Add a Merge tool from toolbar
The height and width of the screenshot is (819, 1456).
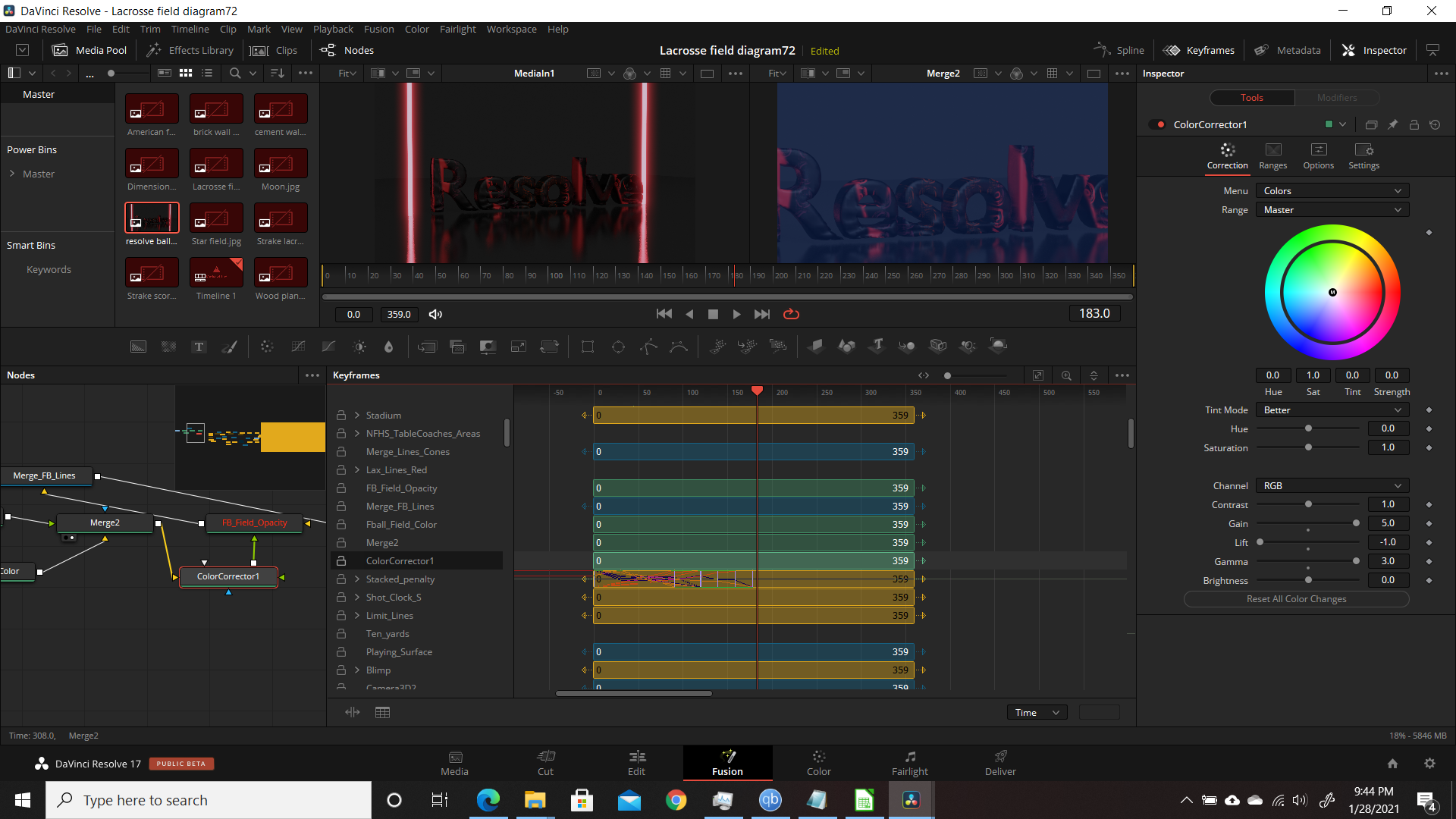tap(427, 347)
